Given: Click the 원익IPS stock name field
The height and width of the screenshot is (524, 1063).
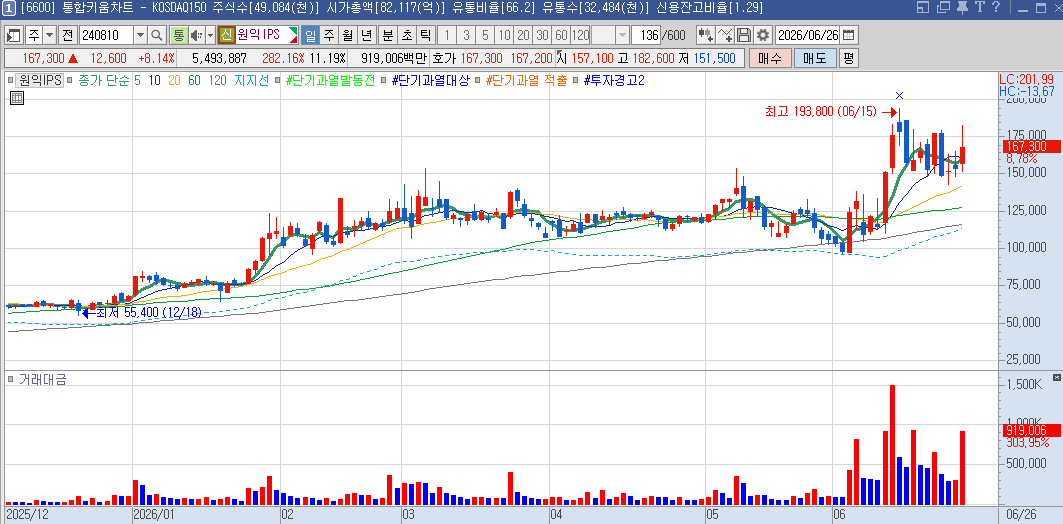Looking at the screenshot, I should [x=267, y=35].
